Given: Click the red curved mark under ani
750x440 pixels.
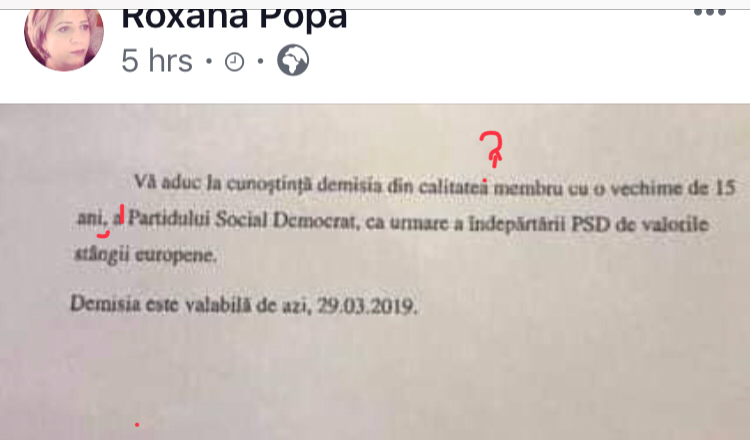Looking at the screenshot, I should (x=103, y=234).
